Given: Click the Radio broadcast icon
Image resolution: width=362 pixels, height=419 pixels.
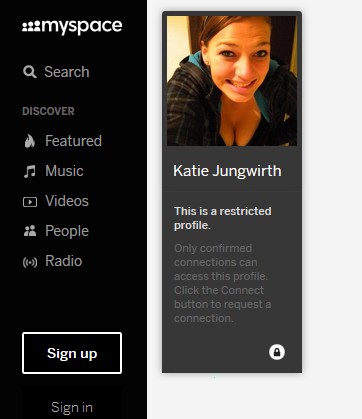Looking at the screenshot, I should coord(30,262).
